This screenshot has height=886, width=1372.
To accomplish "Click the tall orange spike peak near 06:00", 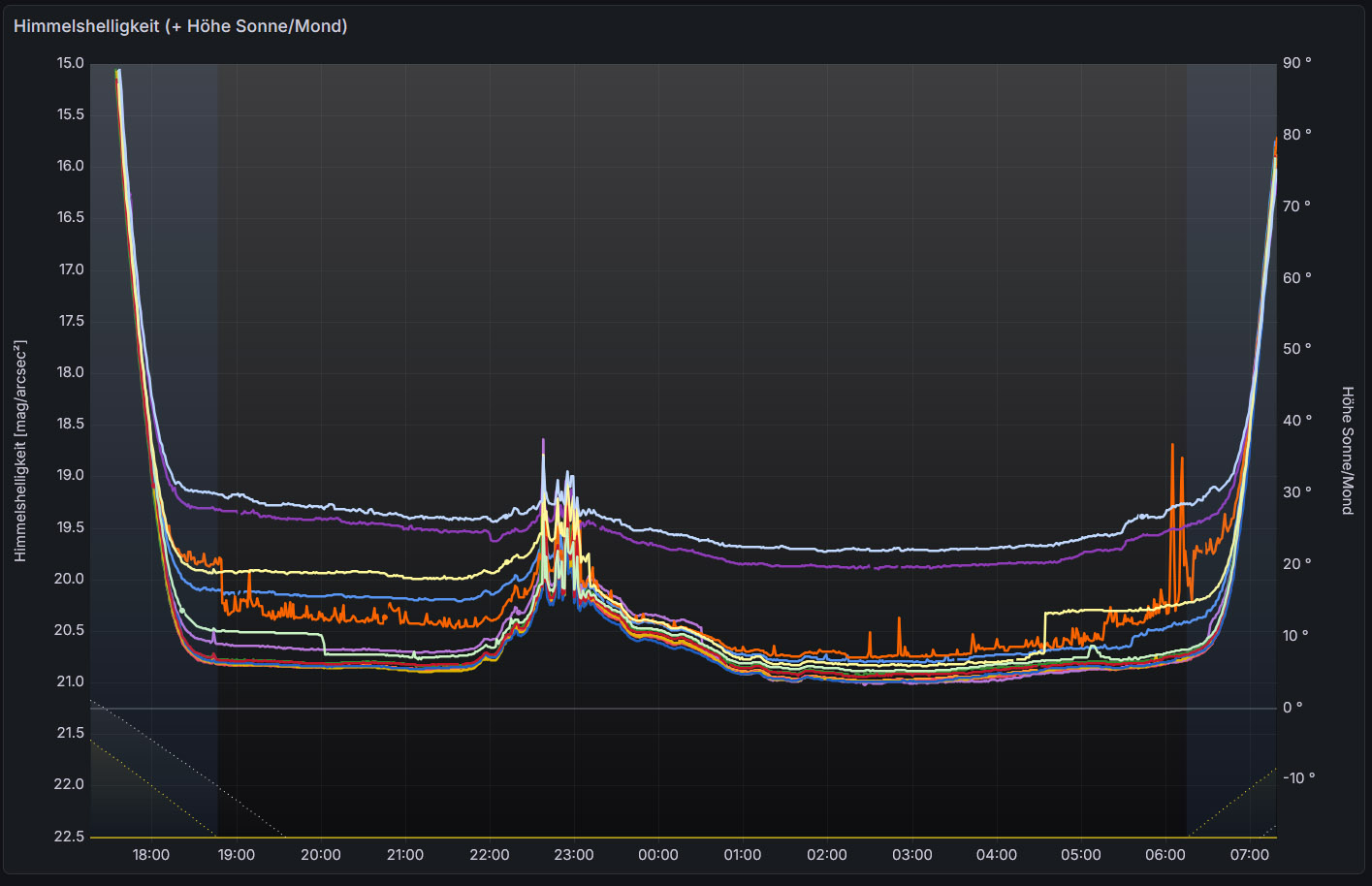I will pos(1172,445).
